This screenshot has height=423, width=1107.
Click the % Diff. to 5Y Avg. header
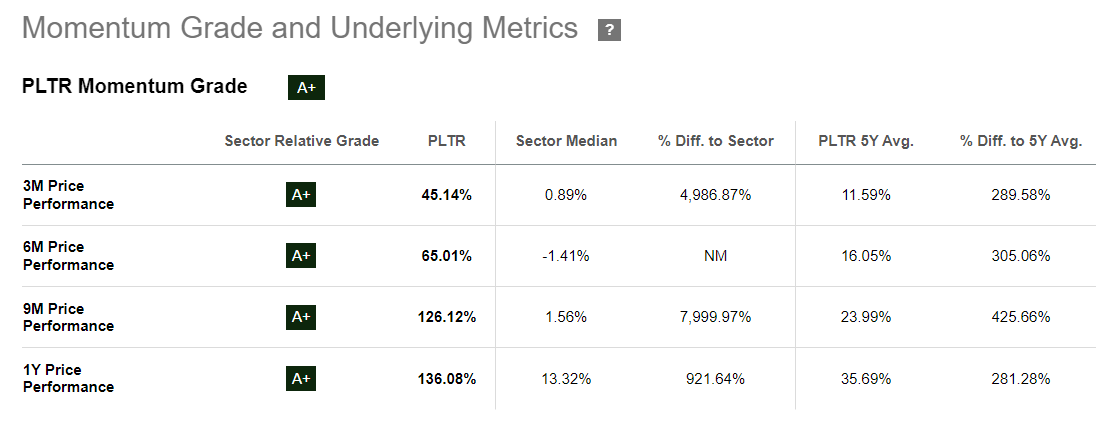(1021, 141)
